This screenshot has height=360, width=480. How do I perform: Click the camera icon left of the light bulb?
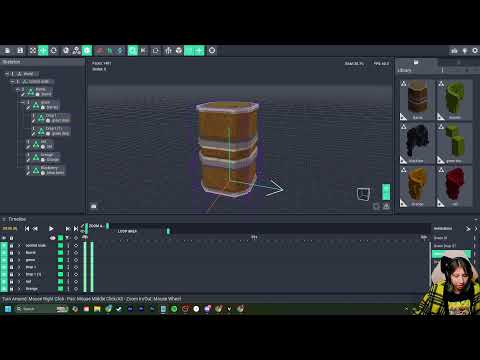pos(454,51)
